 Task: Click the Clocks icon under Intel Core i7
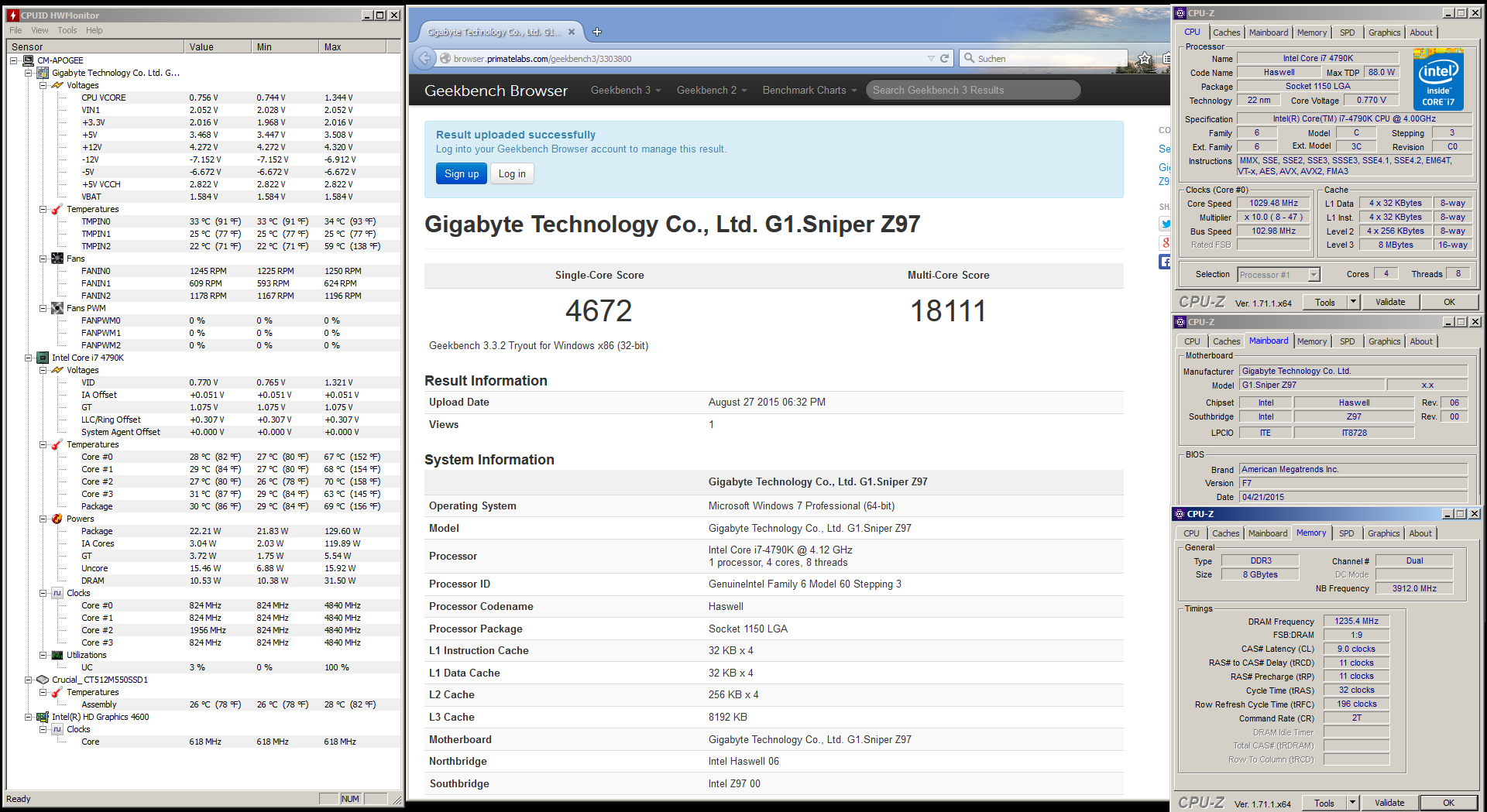pyautogui.click(x=57, y=593)
